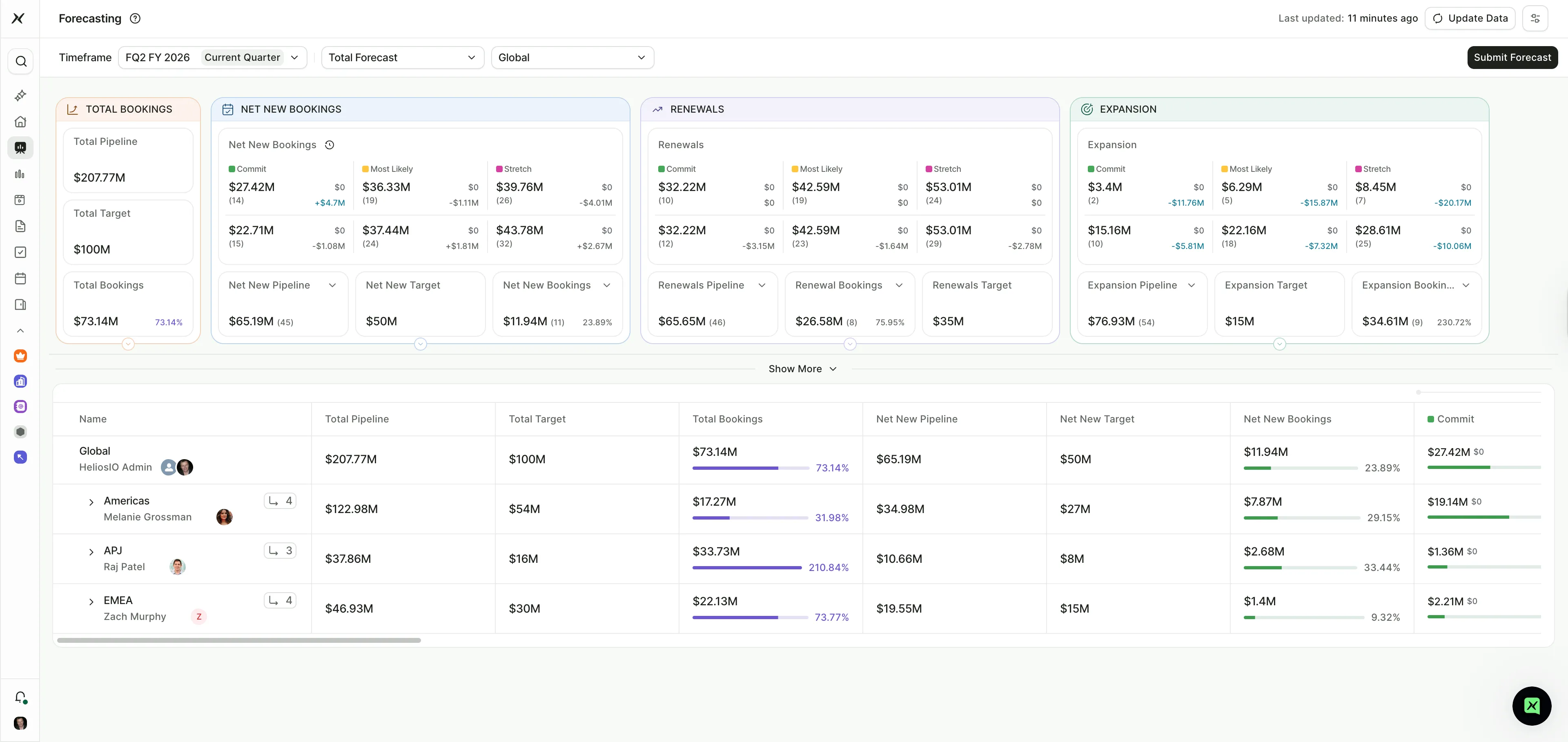Go to the home icon in sidebar
Viewport: 1568px width, 742px height.
(21, 122)
